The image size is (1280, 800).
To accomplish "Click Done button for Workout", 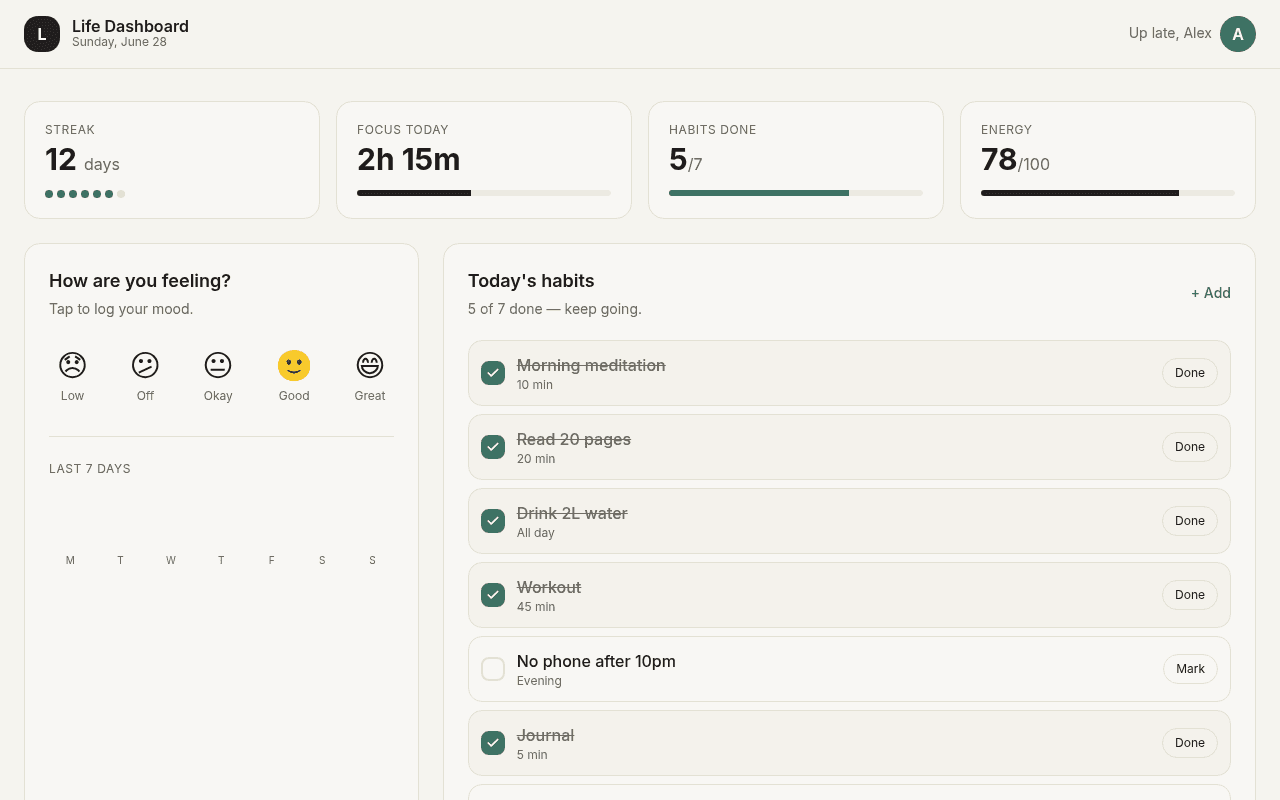I will (1190, 595).
